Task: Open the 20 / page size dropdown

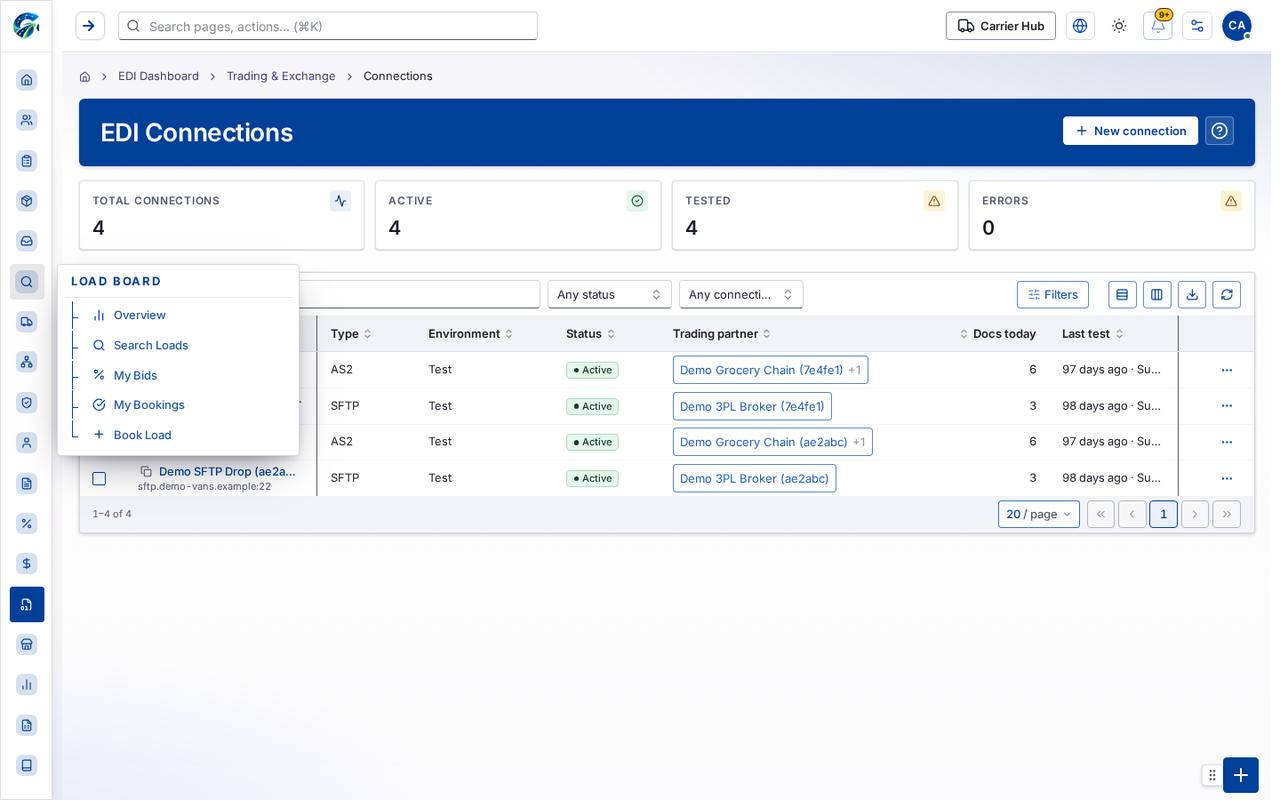Action: point(1039,514)
